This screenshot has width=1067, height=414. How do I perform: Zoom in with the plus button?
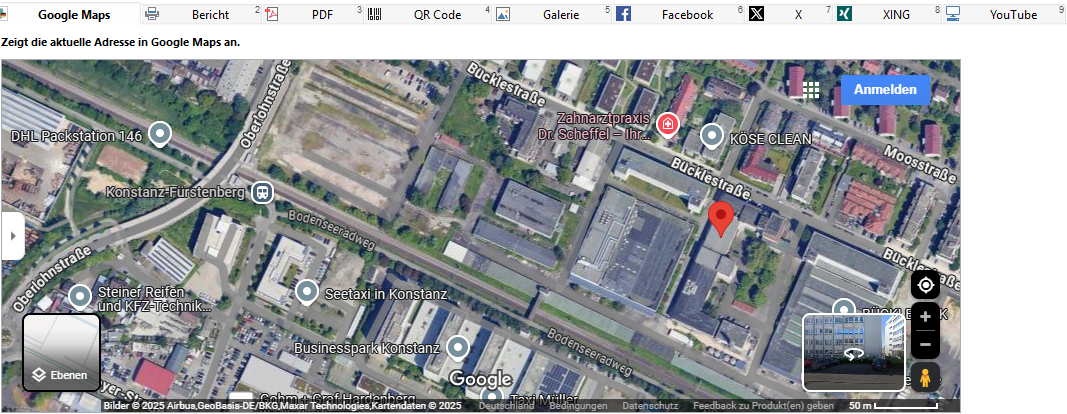coord(925,317)
